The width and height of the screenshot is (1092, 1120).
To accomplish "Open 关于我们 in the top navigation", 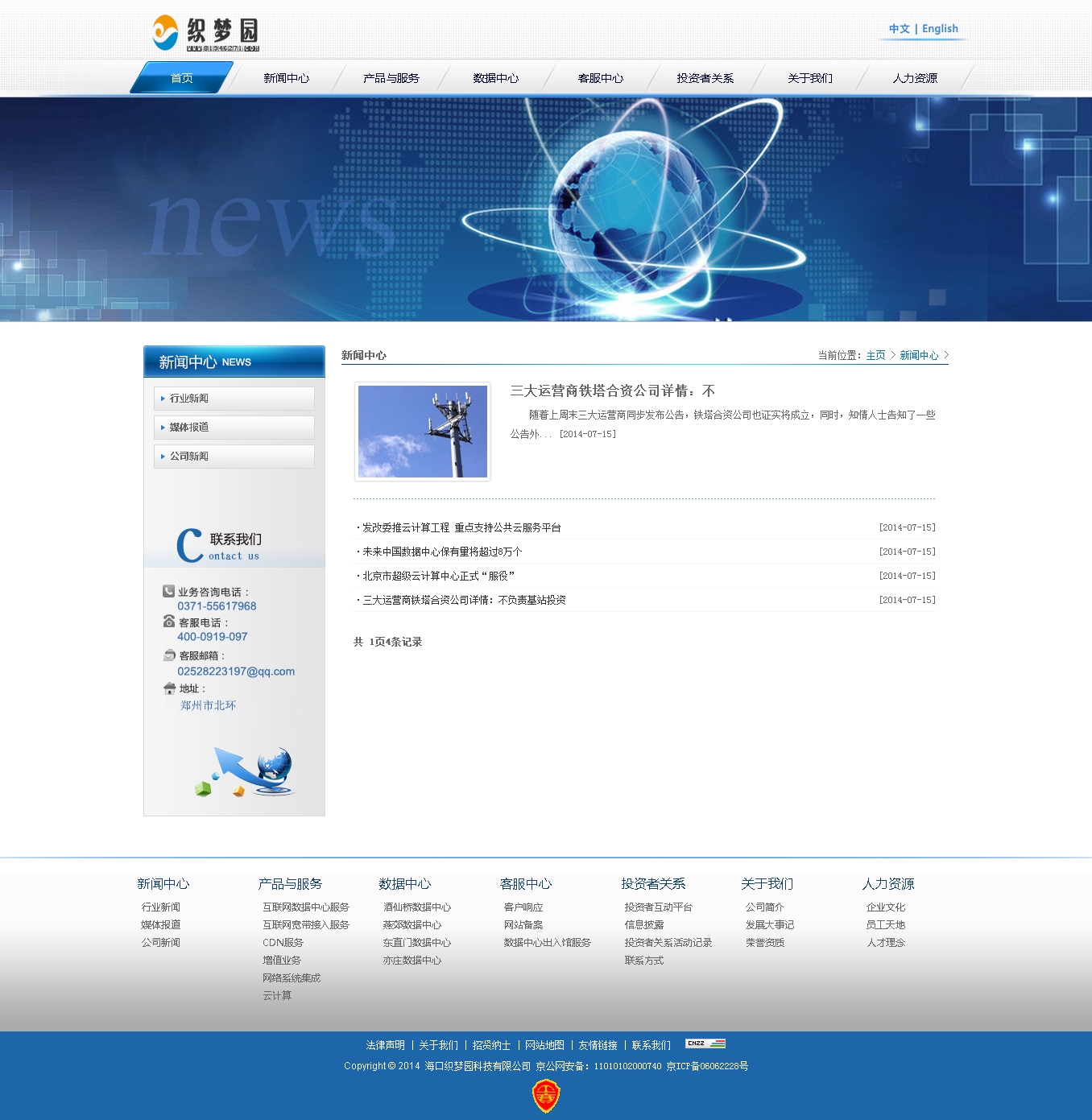I will click(810, 78).
